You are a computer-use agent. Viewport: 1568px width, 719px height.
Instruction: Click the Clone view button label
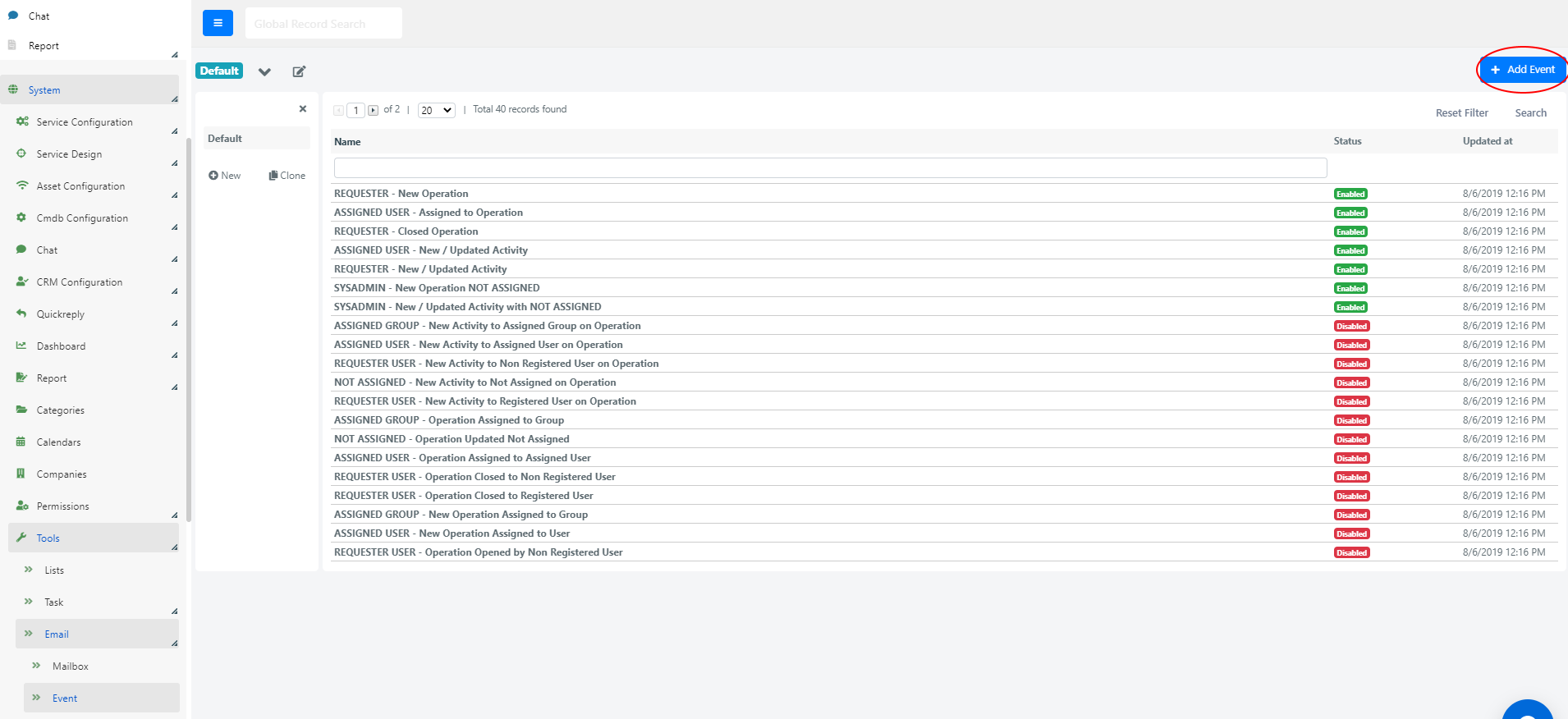(x=292, y=176)
